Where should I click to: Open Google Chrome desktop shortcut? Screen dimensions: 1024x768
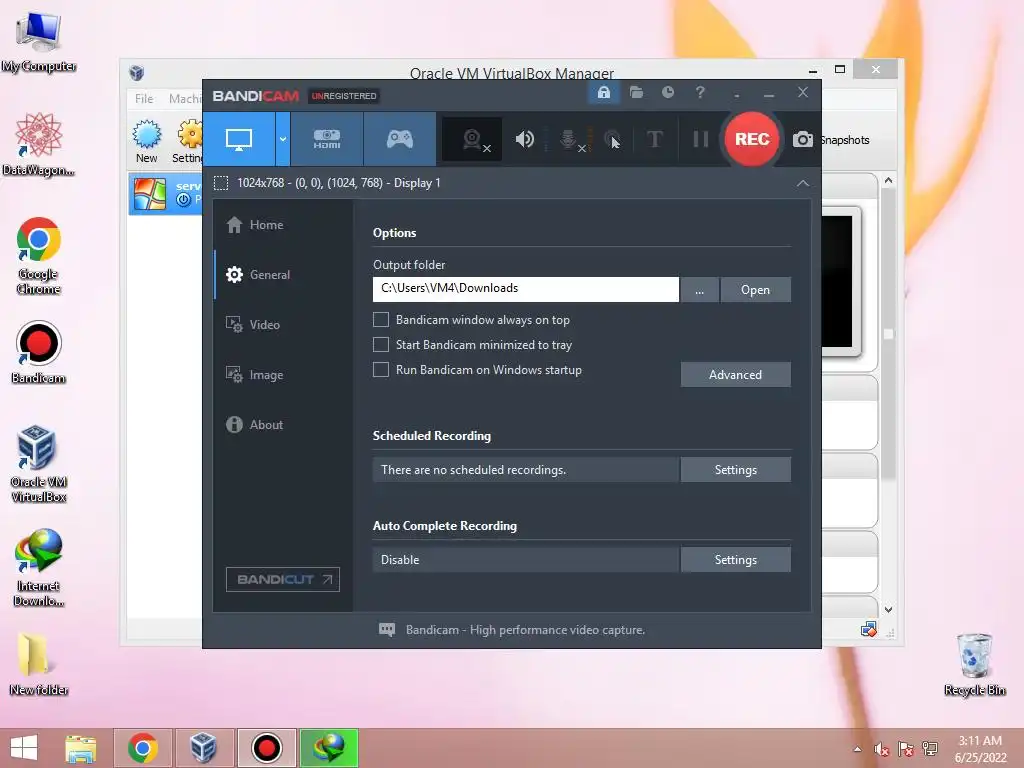(39, 255)
